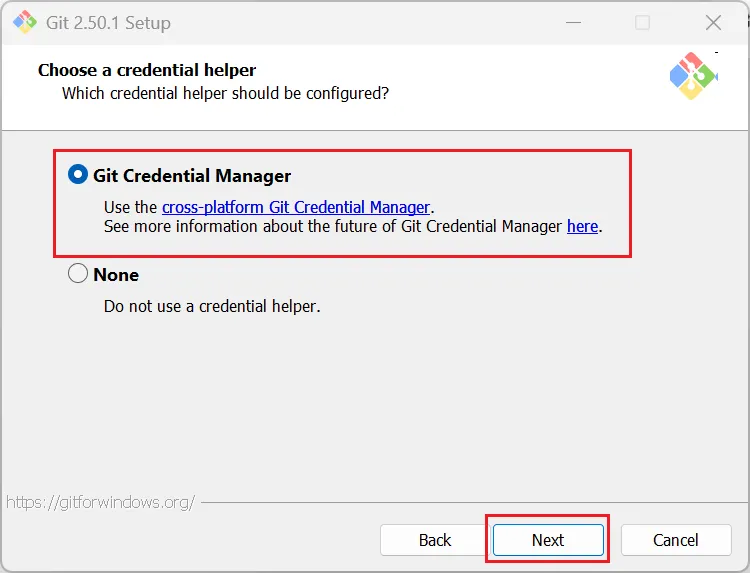
Task: Select the None credential helper option
Action: (77, 274)
